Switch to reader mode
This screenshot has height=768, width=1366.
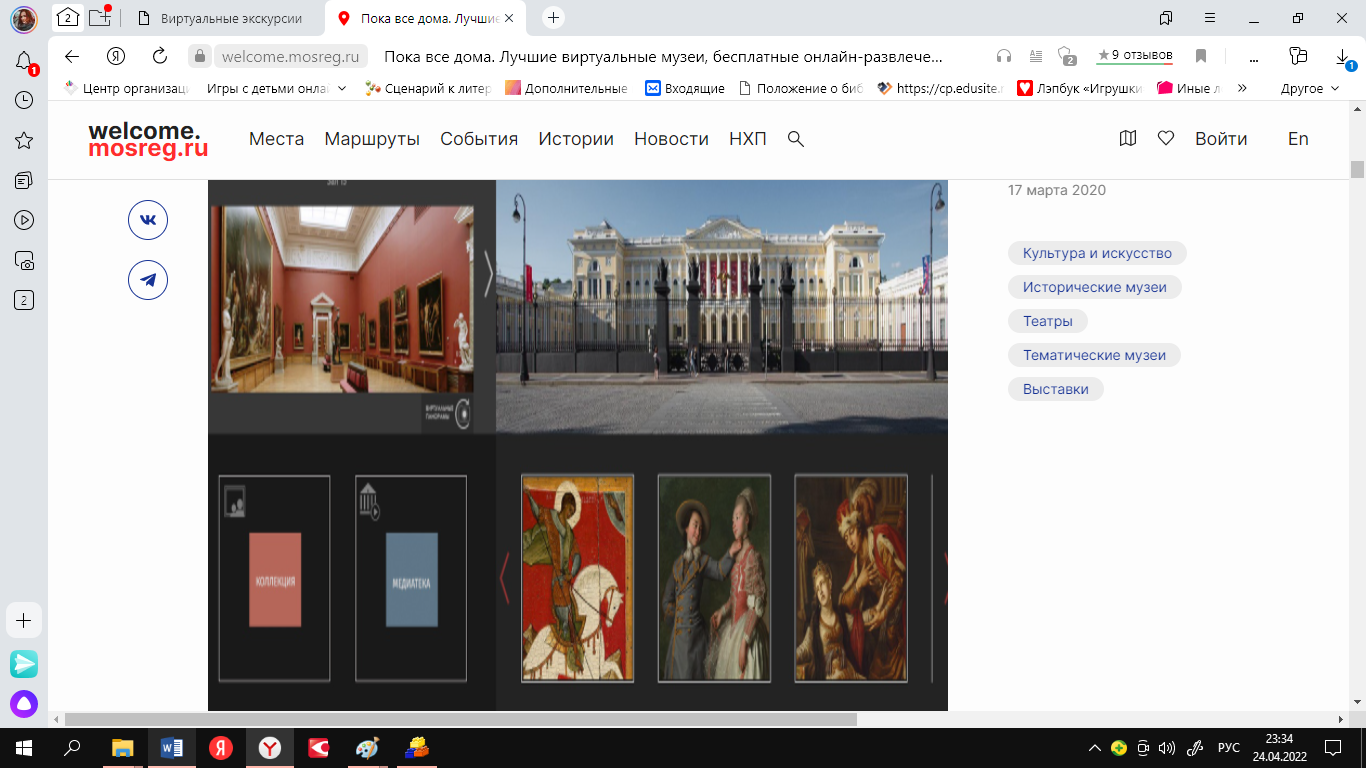point(1036,56)
